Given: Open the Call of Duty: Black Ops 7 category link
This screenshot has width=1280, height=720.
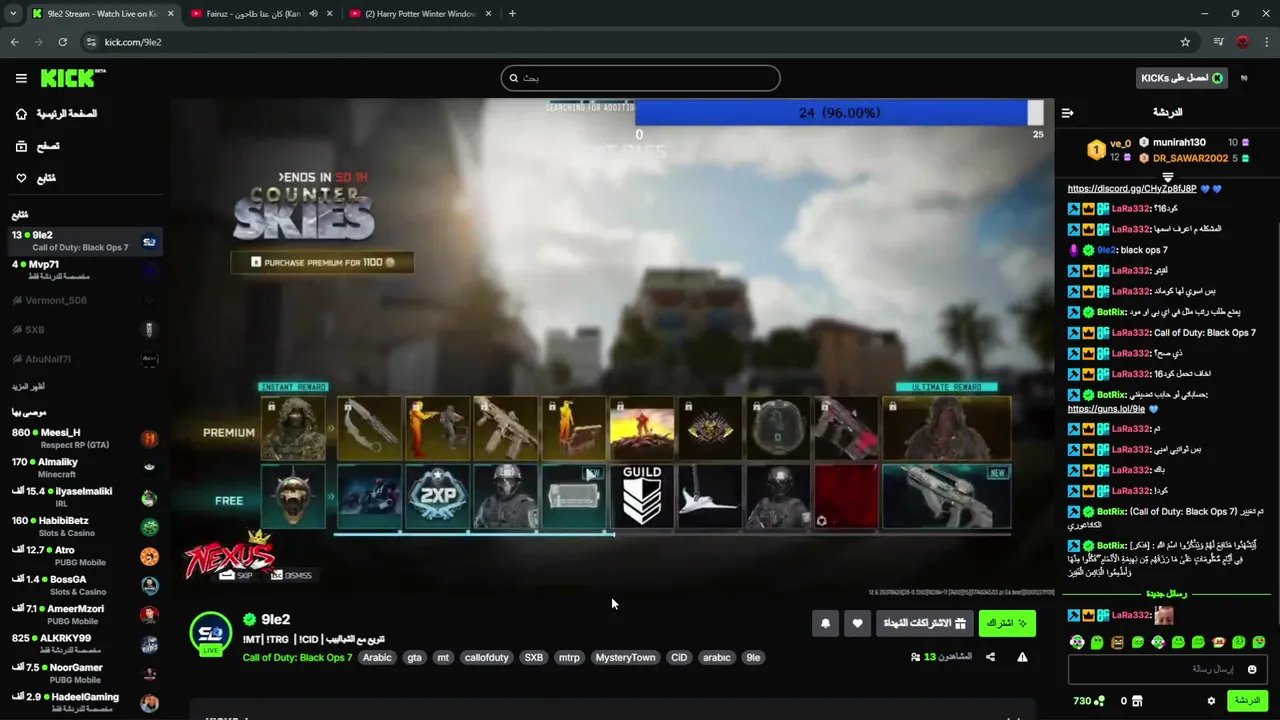Looking at the screenshot, I should click(x=297, y=657).
